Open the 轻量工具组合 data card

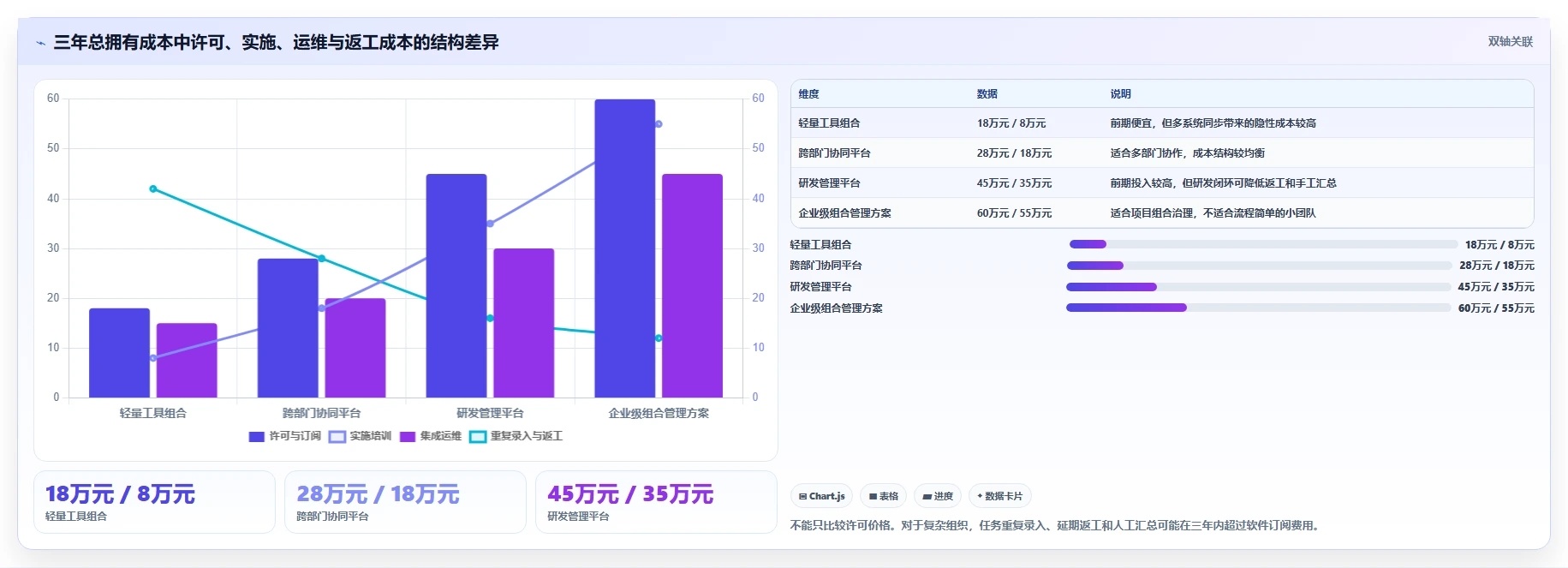pyautogui.click(x=154, y=502)
